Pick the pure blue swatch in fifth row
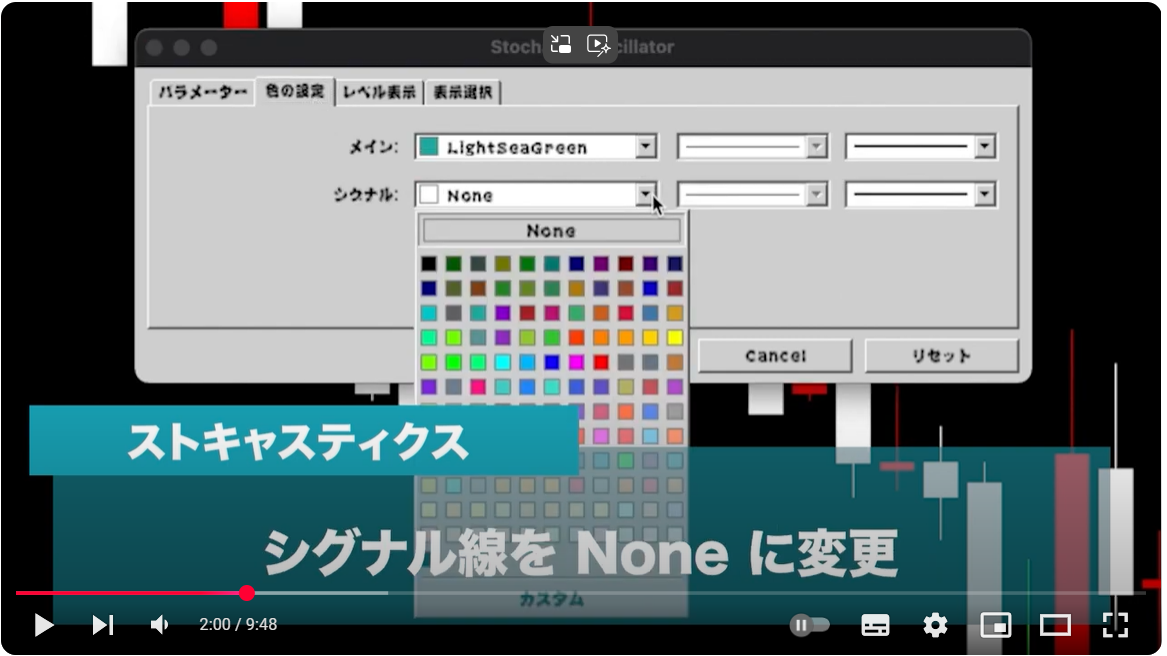The width and height of the screenshot is (1167, 656). coord(551,362)
